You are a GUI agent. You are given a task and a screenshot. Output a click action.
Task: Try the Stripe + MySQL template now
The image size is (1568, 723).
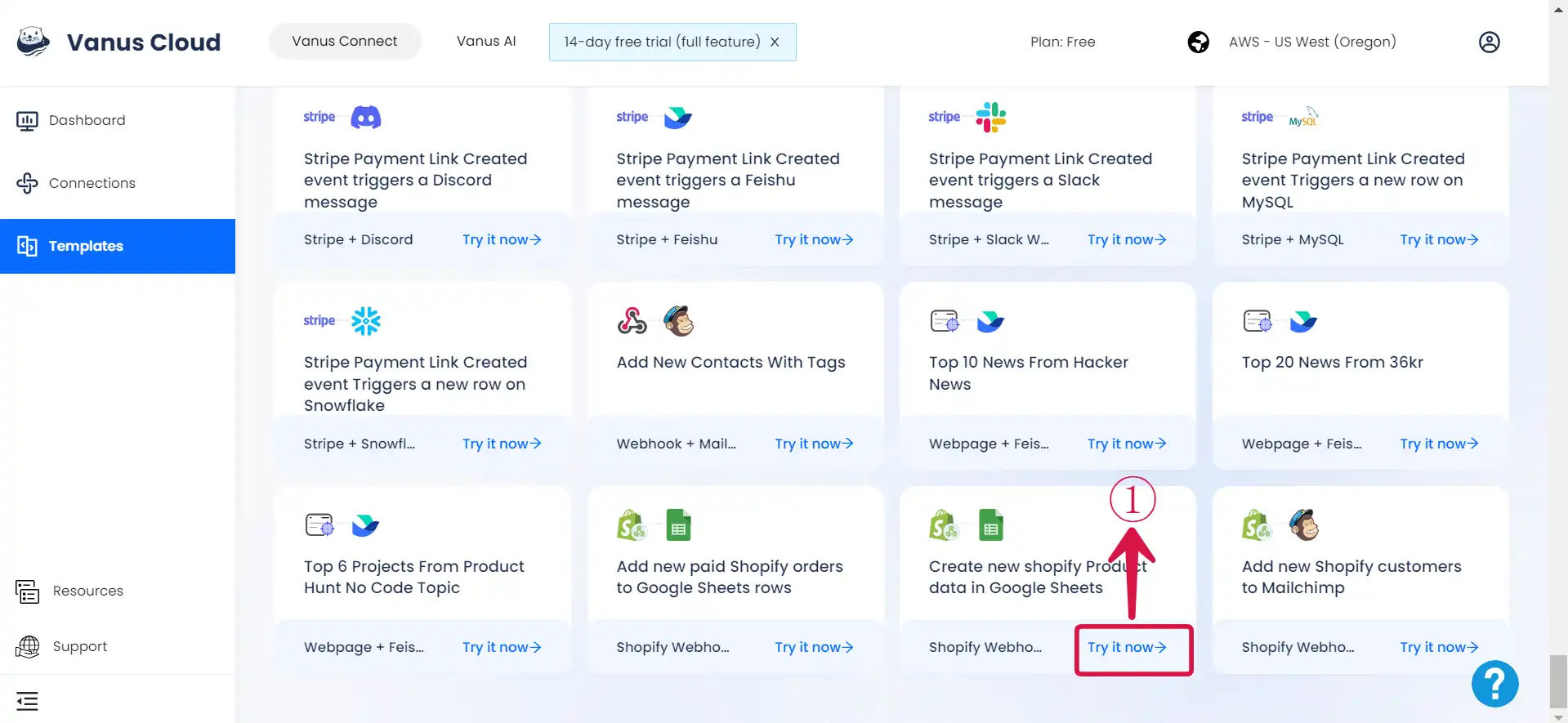[x=1439, y=239]
